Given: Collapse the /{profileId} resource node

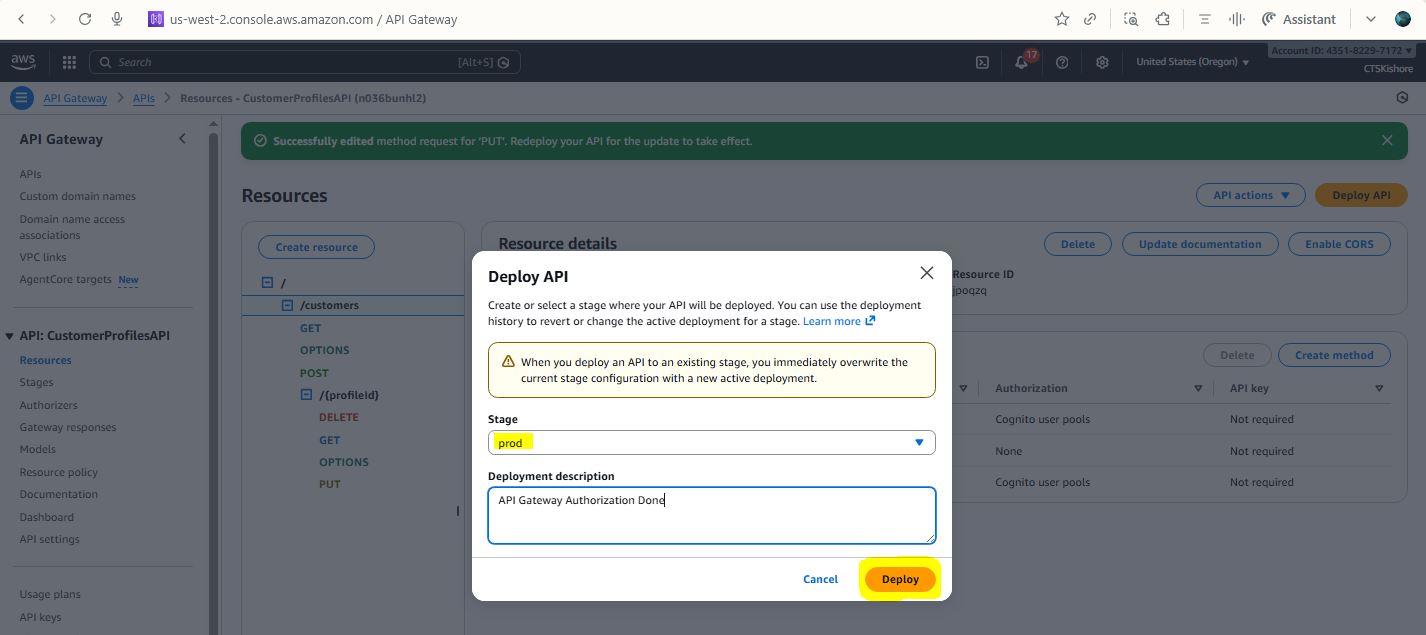Looking at the screenshot, I should coord(307,395).
